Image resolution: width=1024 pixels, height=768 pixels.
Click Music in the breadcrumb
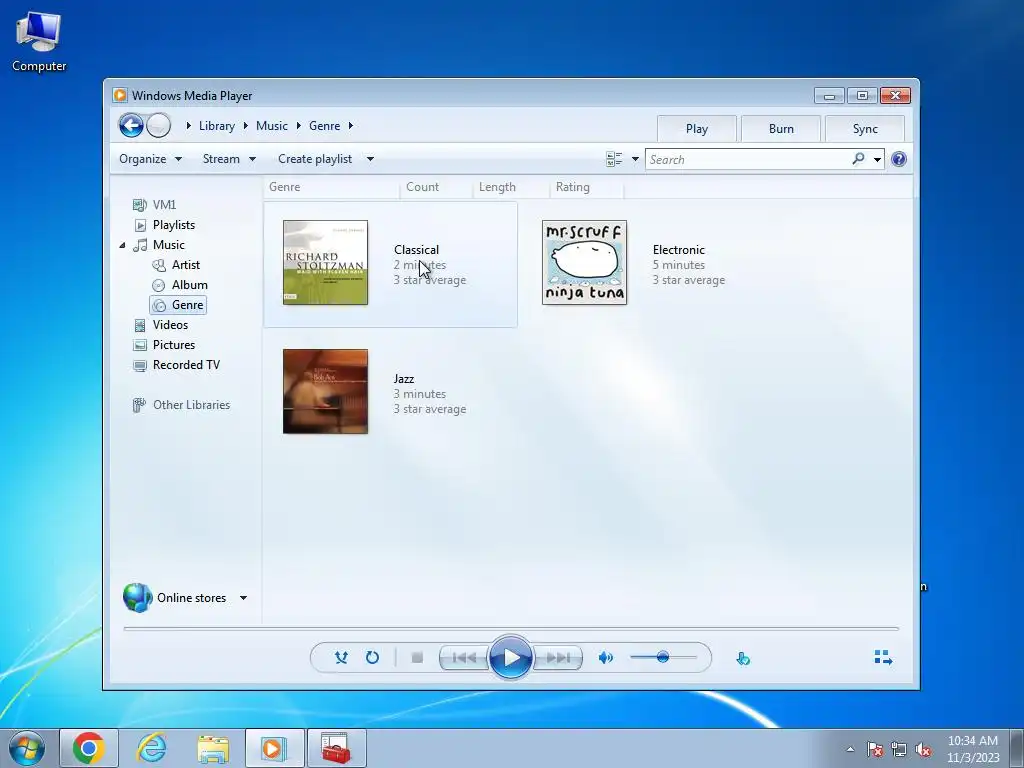click(272, 125)
